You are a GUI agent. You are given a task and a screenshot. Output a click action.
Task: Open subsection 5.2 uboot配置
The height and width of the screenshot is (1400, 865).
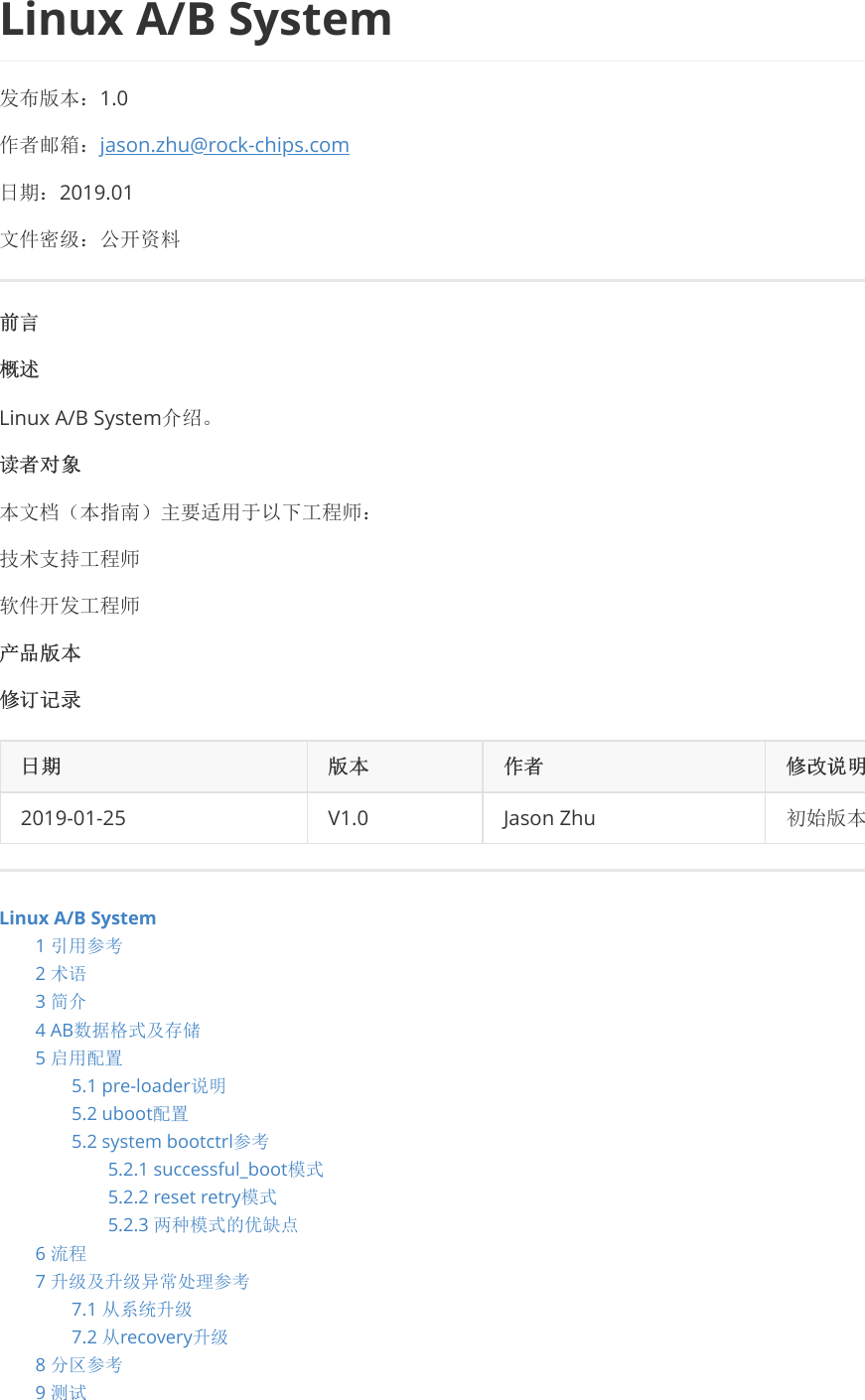tap(130, 1113)
